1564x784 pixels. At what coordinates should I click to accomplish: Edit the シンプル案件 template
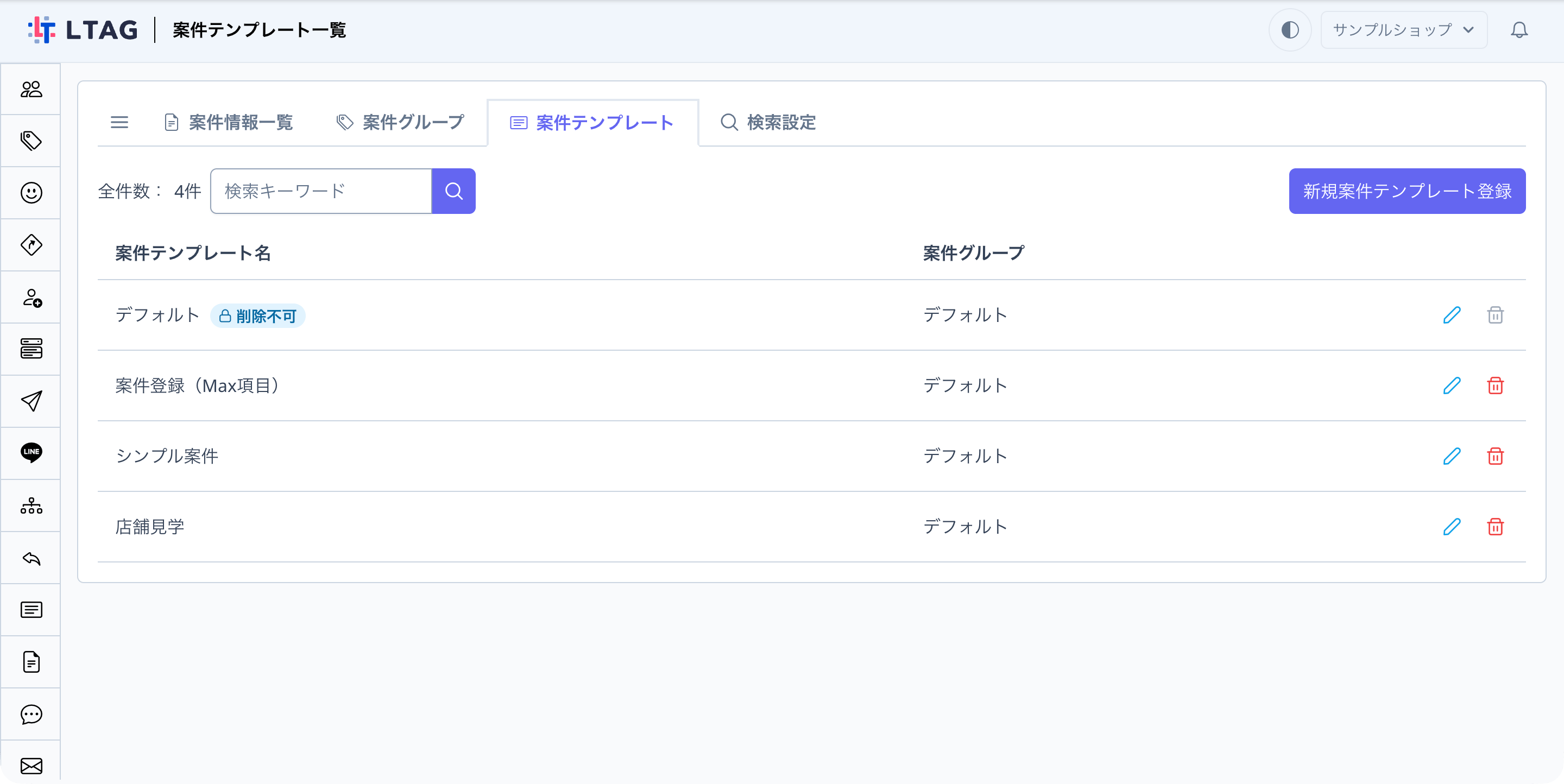[1451, 456]
